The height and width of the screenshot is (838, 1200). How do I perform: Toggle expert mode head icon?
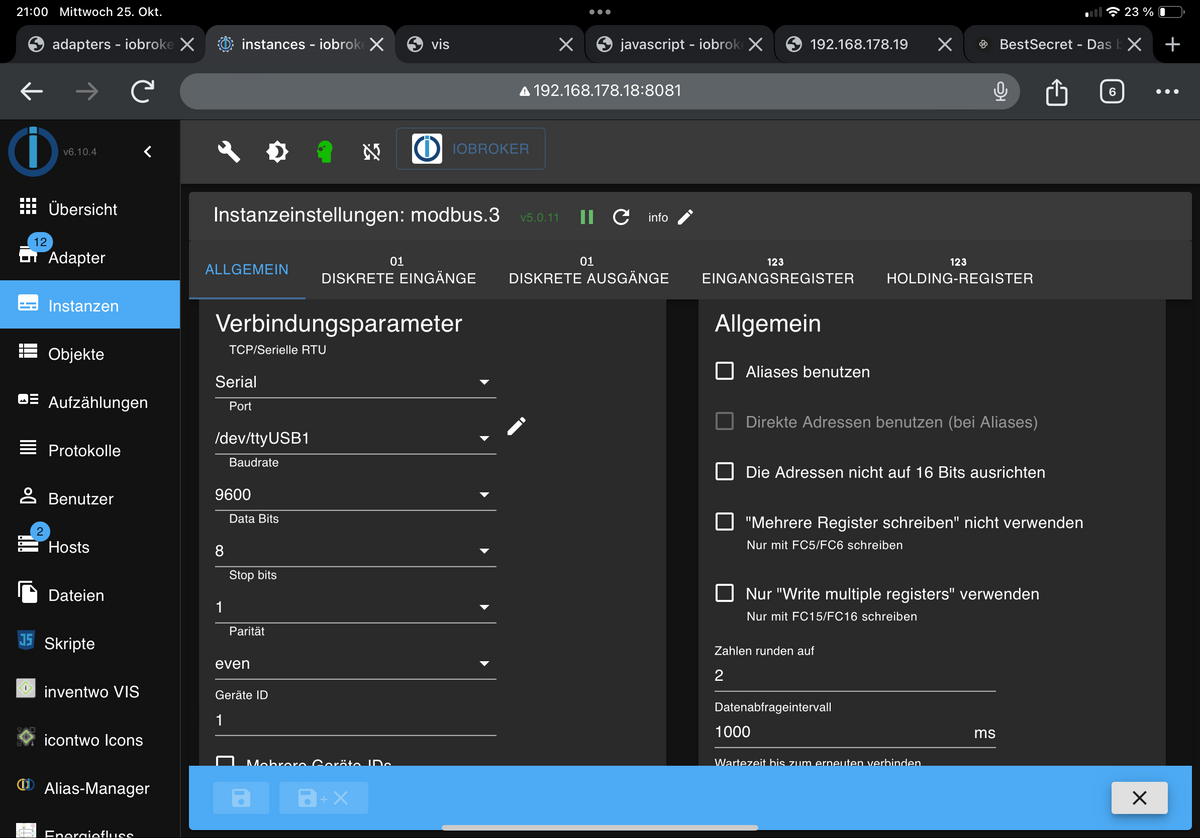coord(324,151)
